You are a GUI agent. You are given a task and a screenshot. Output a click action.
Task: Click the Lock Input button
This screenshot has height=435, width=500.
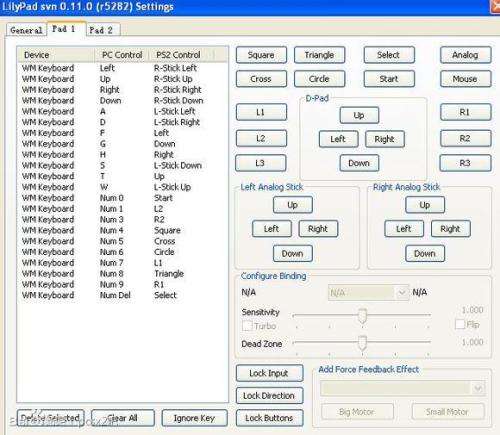[x=269, y=373]
